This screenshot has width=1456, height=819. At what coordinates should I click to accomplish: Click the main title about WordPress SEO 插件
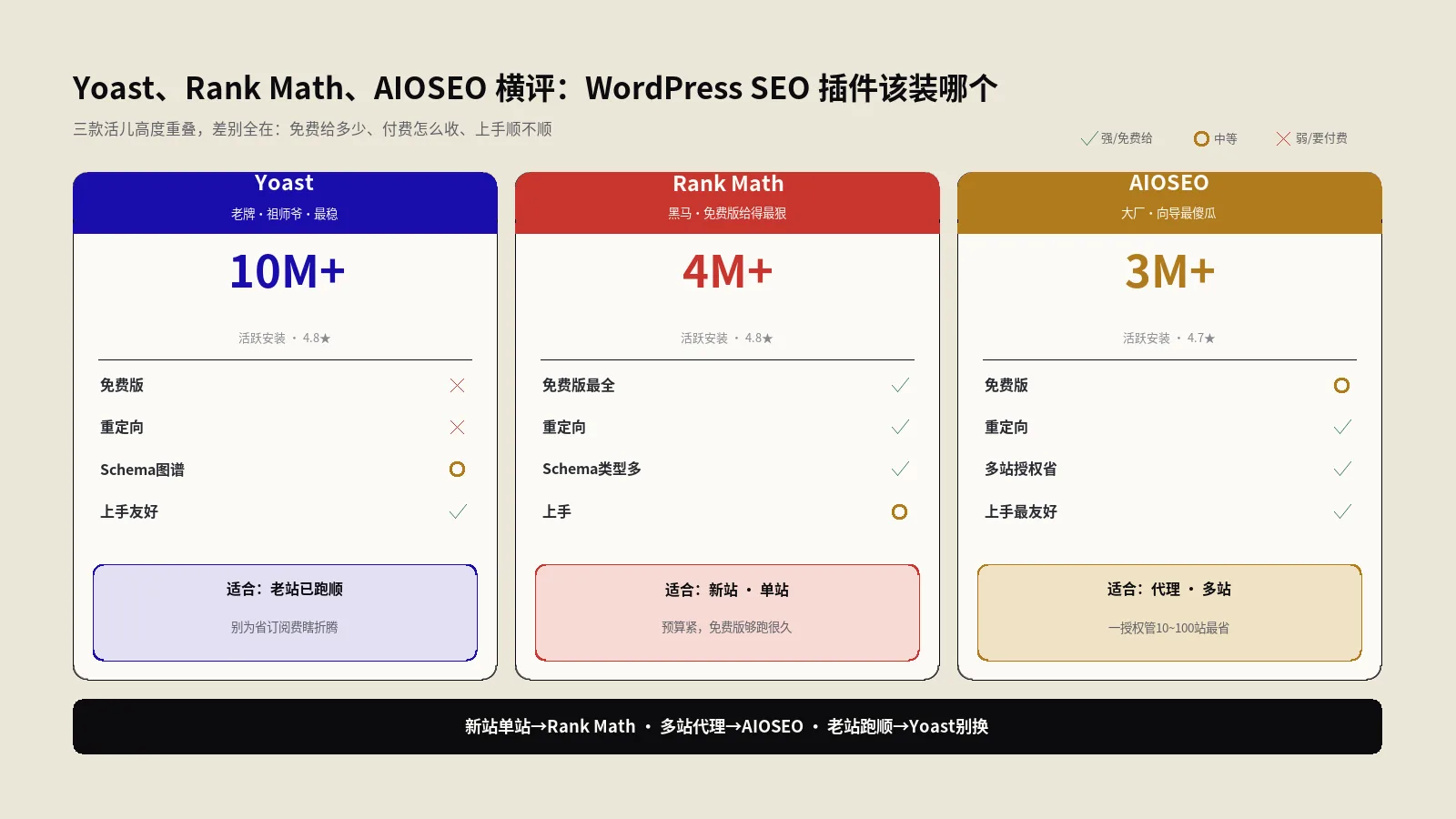(x=535, y=88)
